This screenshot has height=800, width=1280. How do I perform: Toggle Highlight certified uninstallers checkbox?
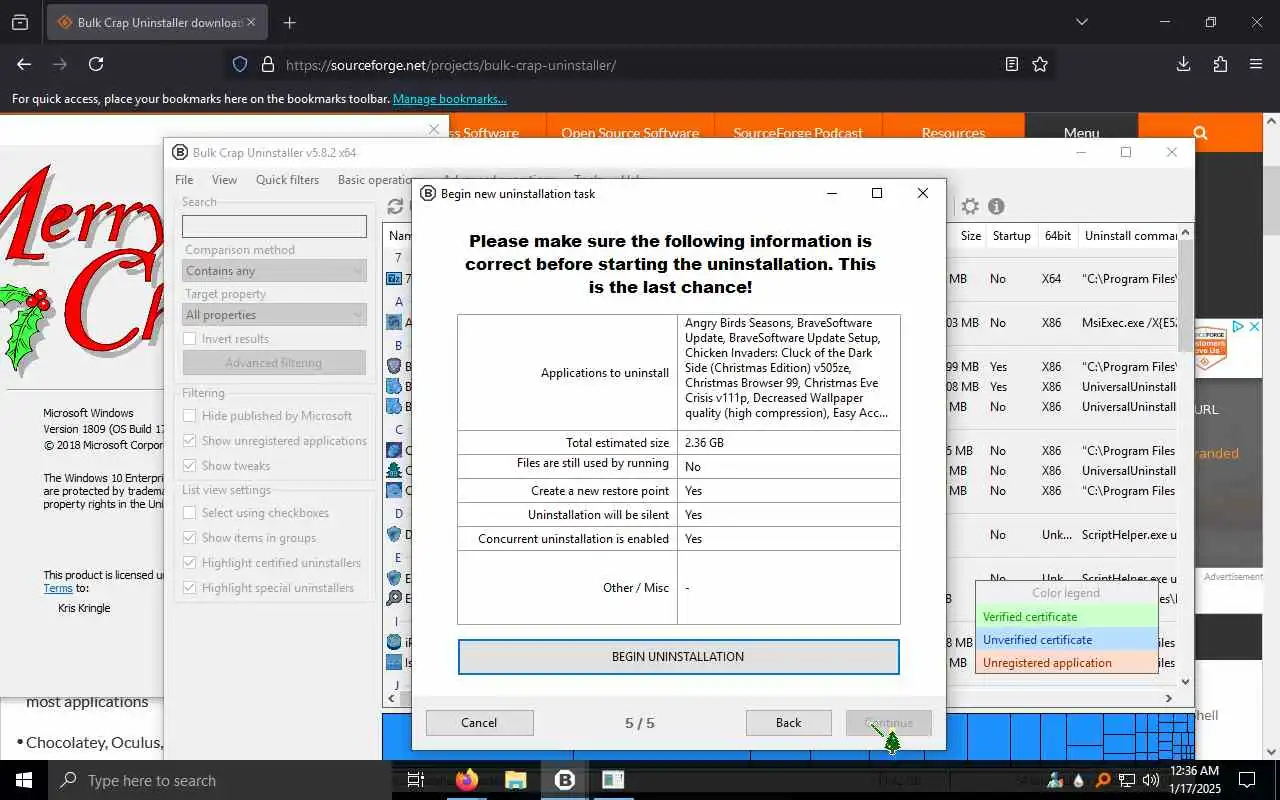click(189, 563)
